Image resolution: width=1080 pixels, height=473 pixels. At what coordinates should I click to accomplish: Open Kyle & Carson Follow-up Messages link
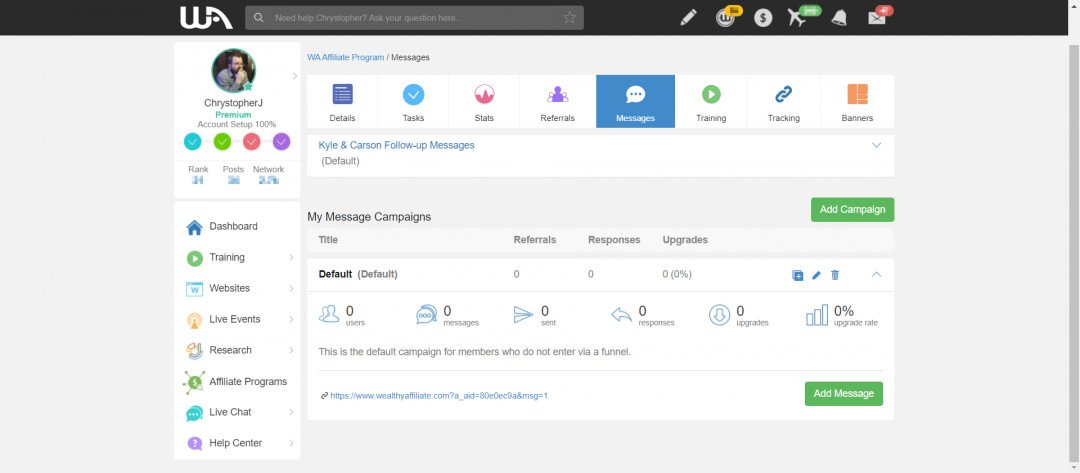[x=396, y=145]
